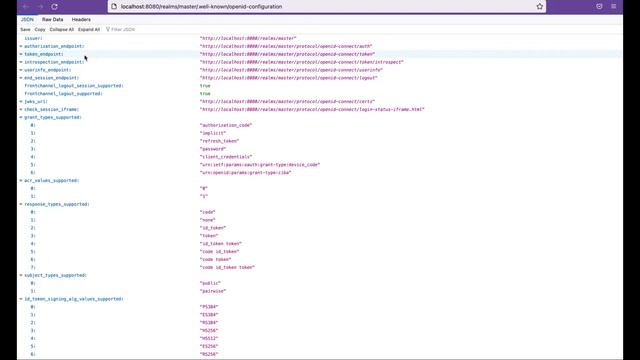
Task: Select the "none" response type value
Action: (207, 220)
